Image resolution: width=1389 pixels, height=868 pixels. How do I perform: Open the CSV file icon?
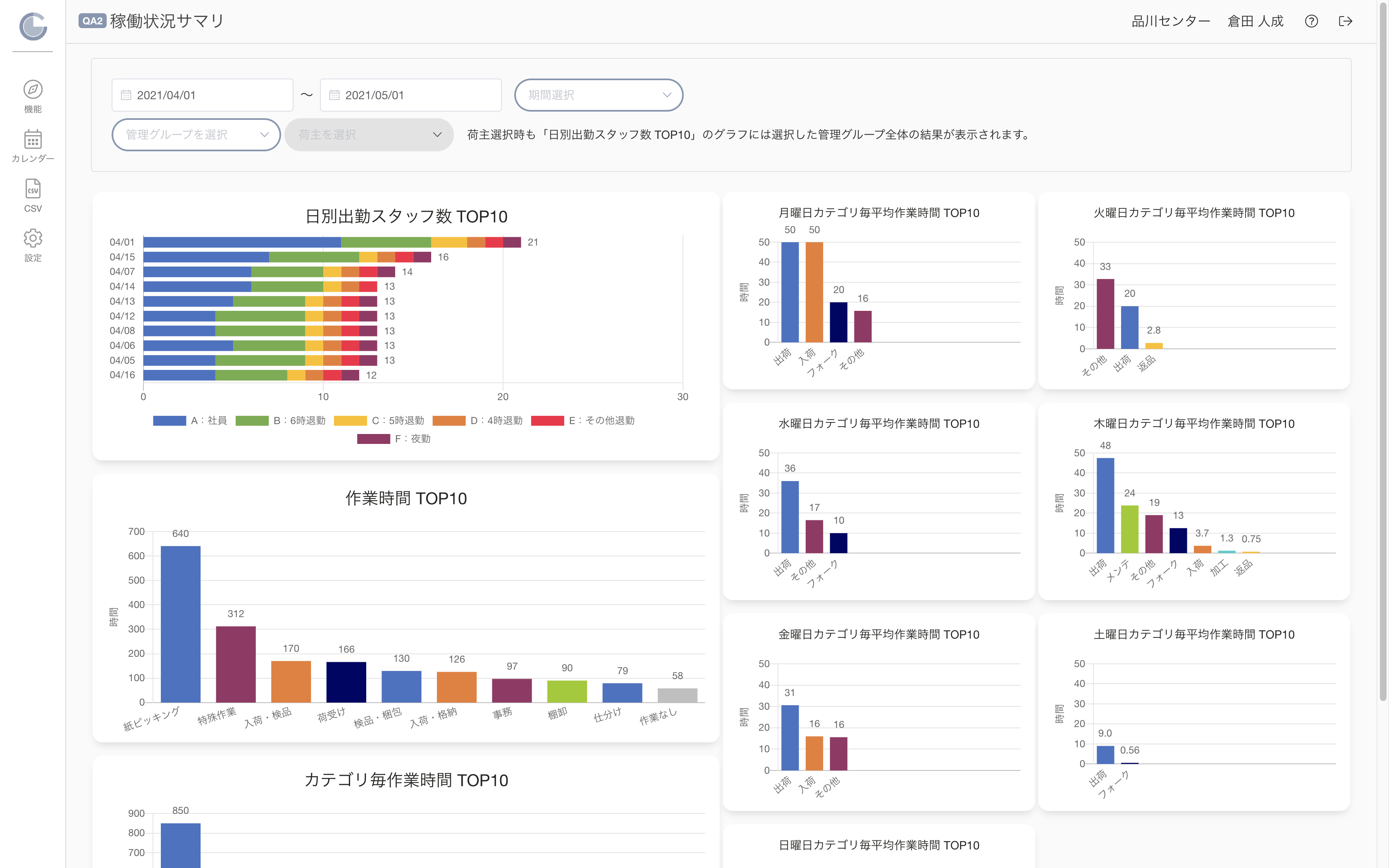tap(33, 189)
